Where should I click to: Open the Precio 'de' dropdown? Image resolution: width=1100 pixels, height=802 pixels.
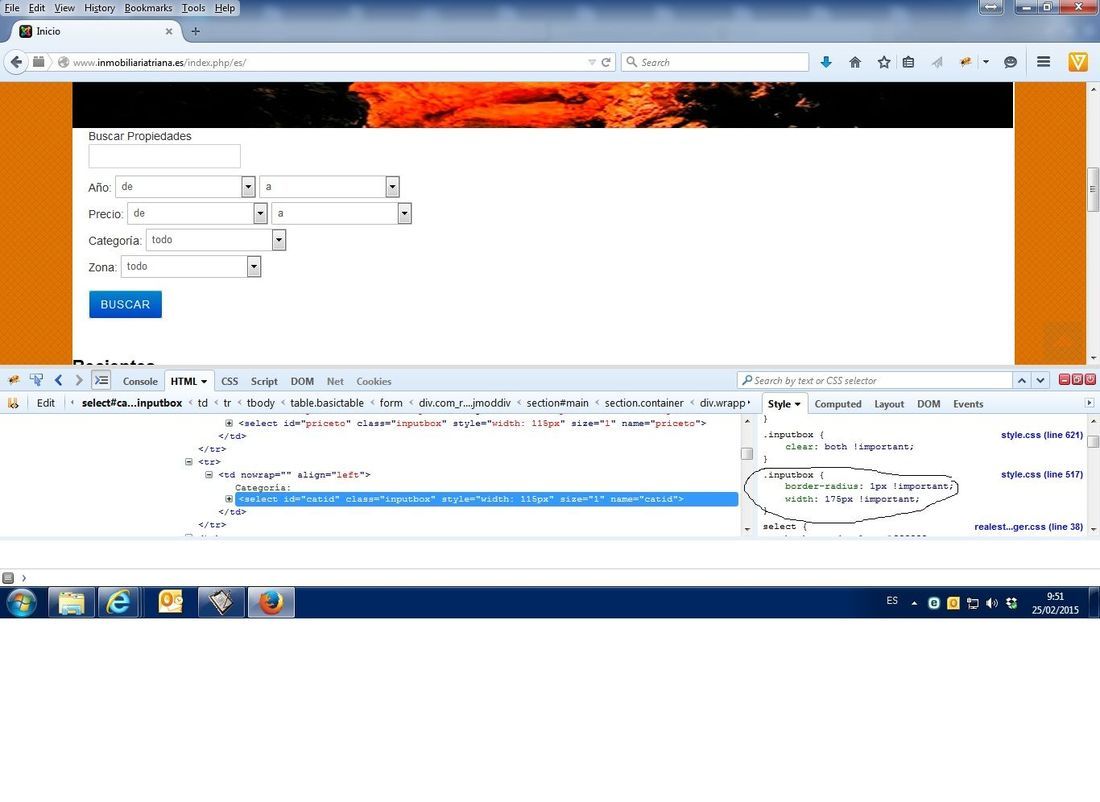point(197,213)
